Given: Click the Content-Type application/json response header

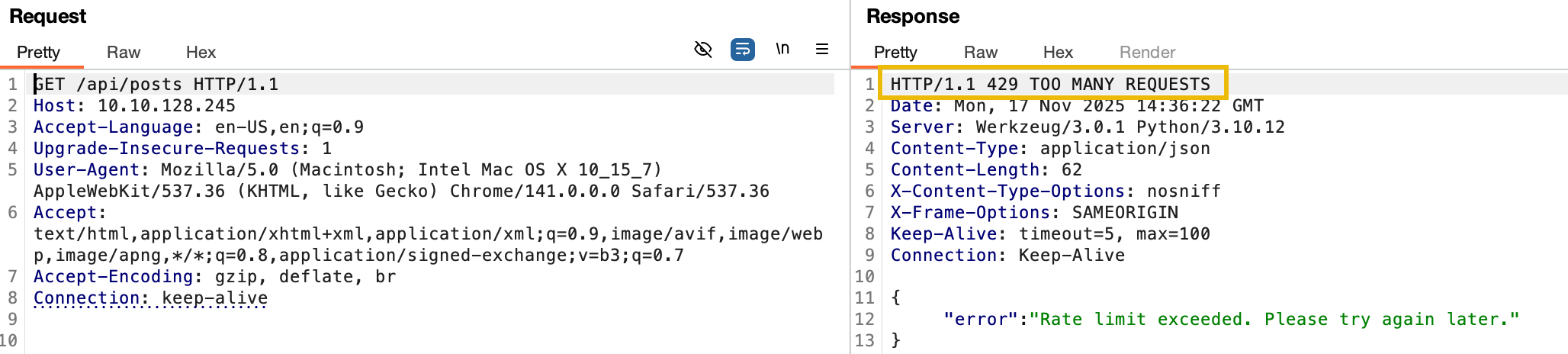Looking at the screenshot, I should tap(1050, 148).
